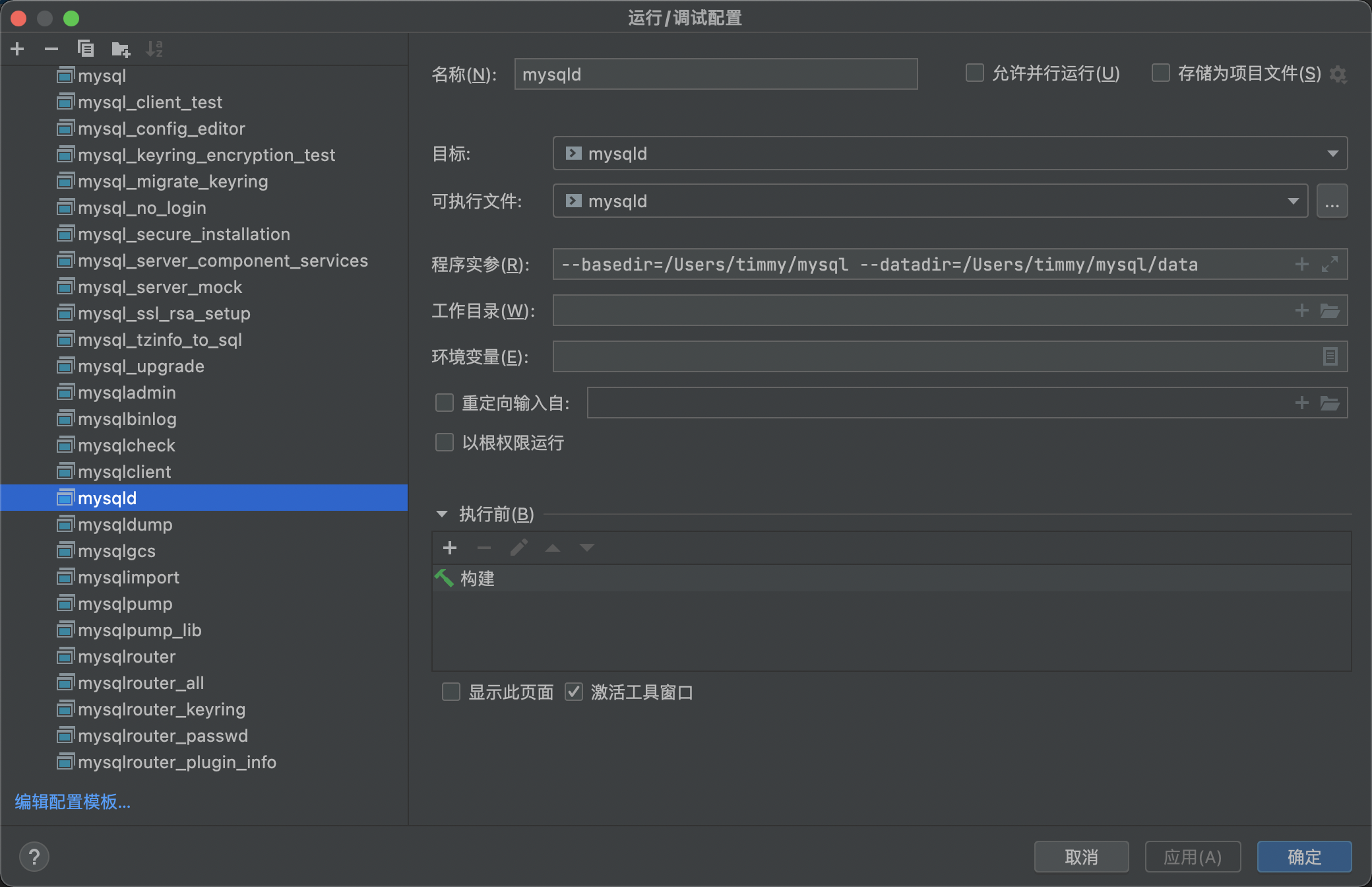Select mysqlpump_lib configuration
The height and width of the screenshot is (887, 1372).
[x=204, y=630]
